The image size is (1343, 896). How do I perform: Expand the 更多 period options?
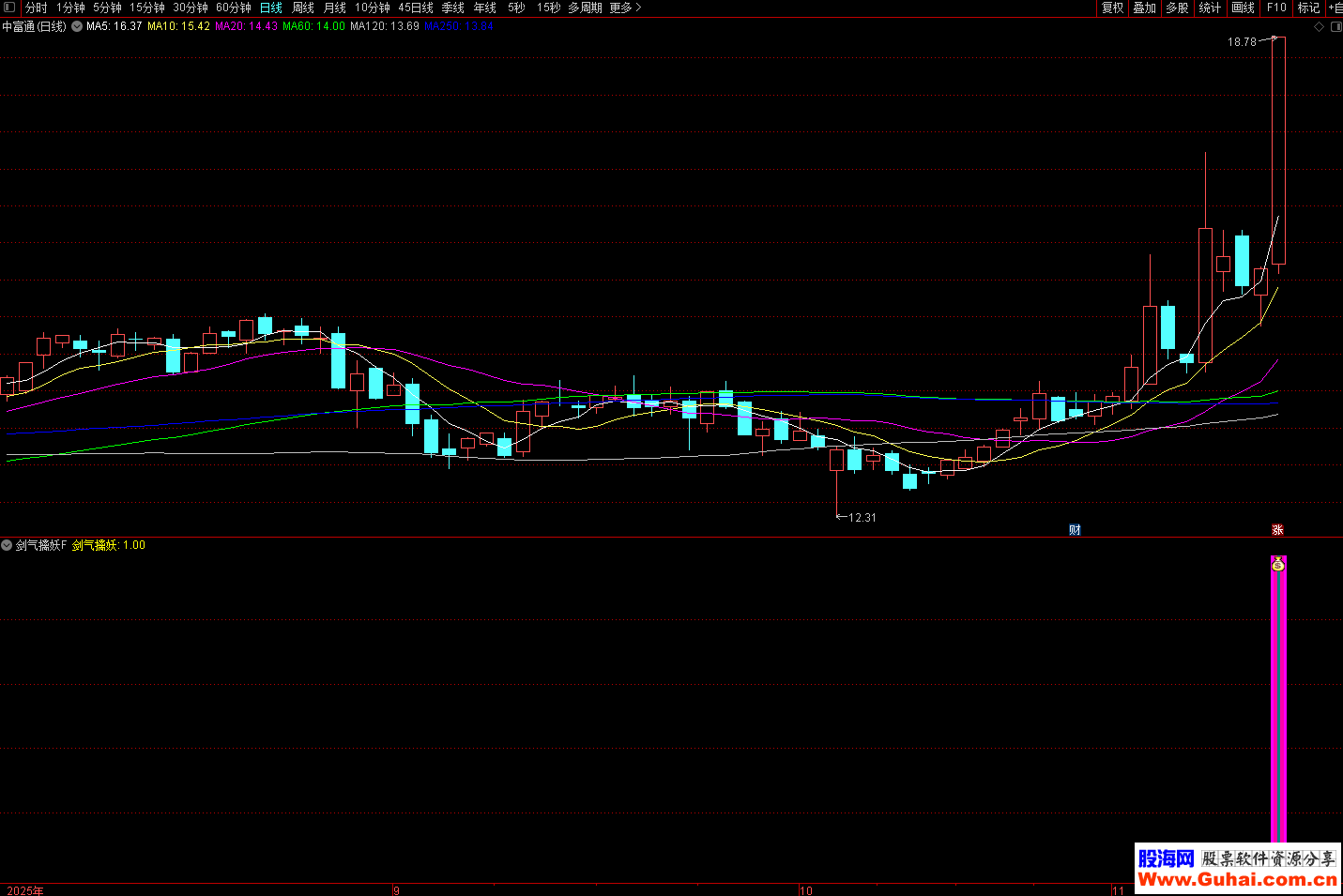pyautogui.click(x=625, y=8)
